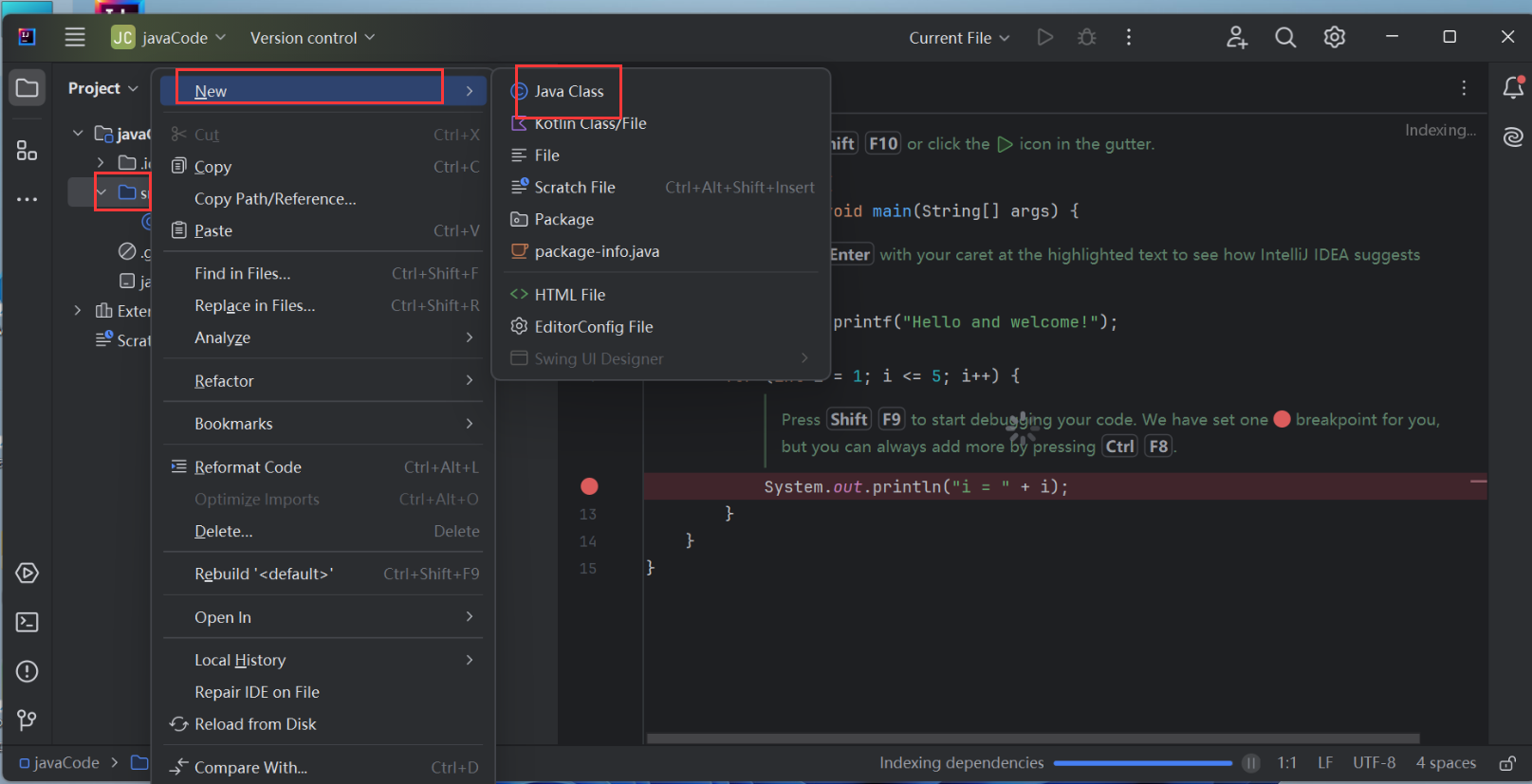Select Copy in the context menu
The image size is (1532, 784).
[323, 167]
